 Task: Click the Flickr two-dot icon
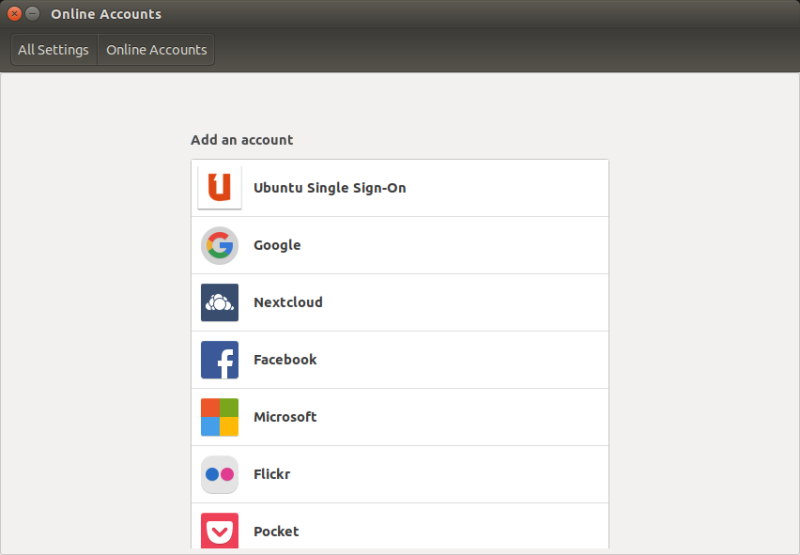point(219,474)
